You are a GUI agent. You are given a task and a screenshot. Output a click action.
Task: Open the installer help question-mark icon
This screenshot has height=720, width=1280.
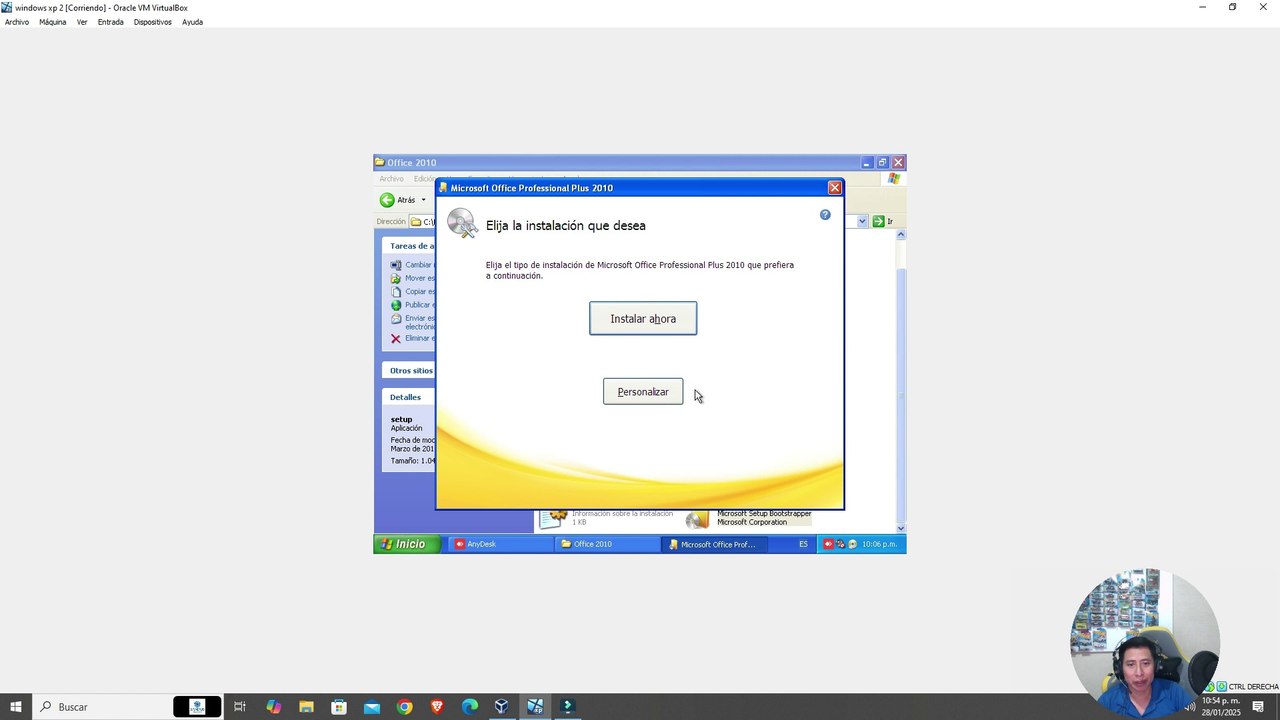point(825,215)
